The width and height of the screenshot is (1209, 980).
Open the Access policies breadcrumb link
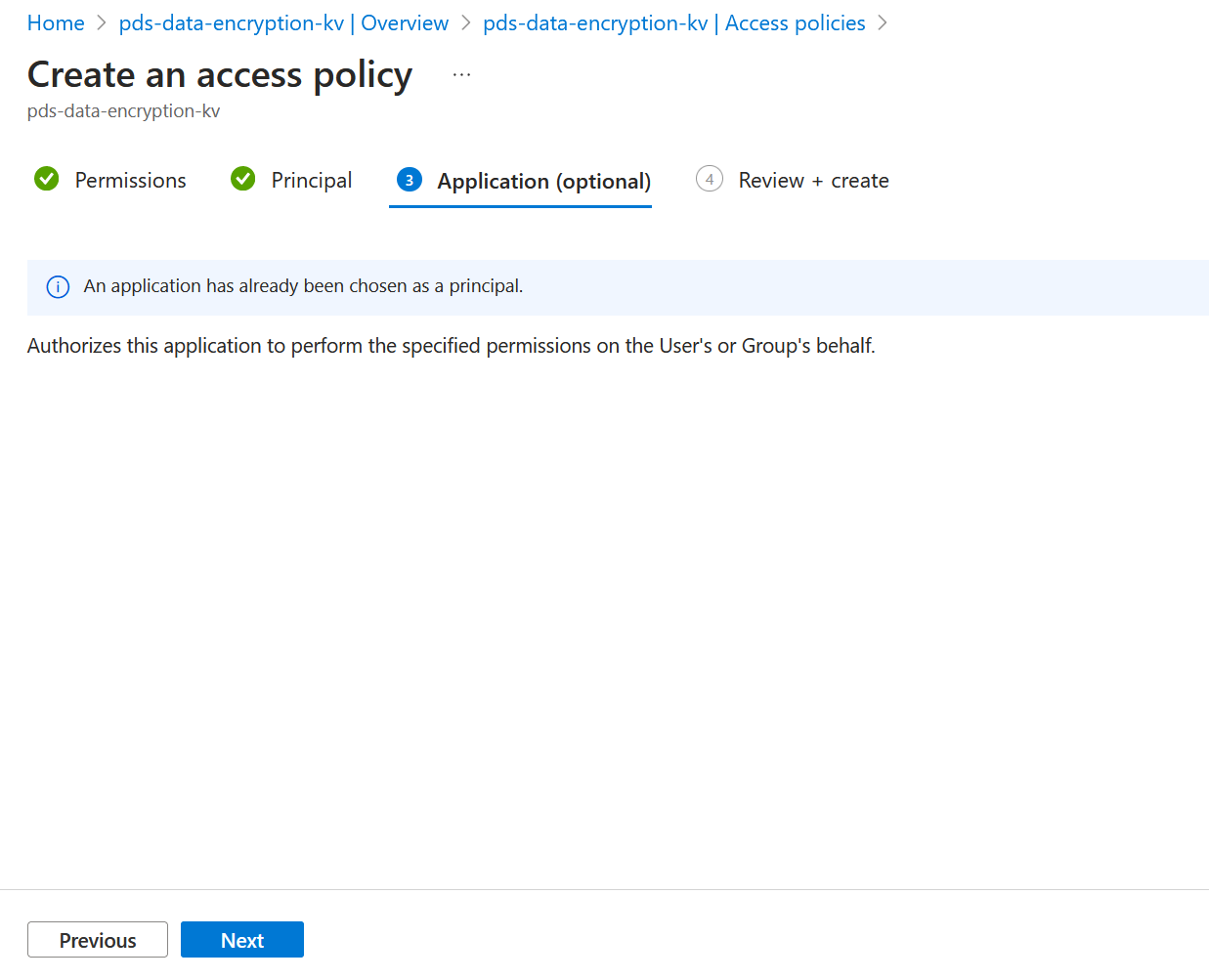pyautogui.click(x=672, y=22)
